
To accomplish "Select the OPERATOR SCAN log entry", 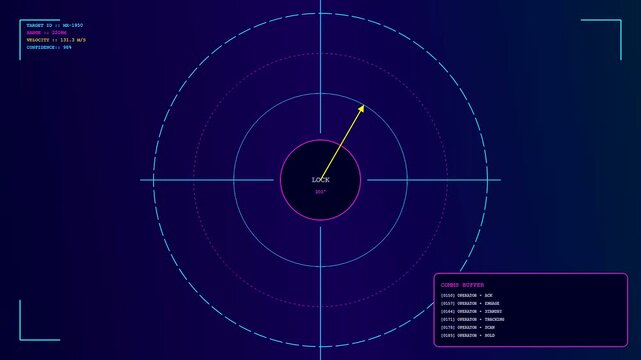I will pos(468,327).
